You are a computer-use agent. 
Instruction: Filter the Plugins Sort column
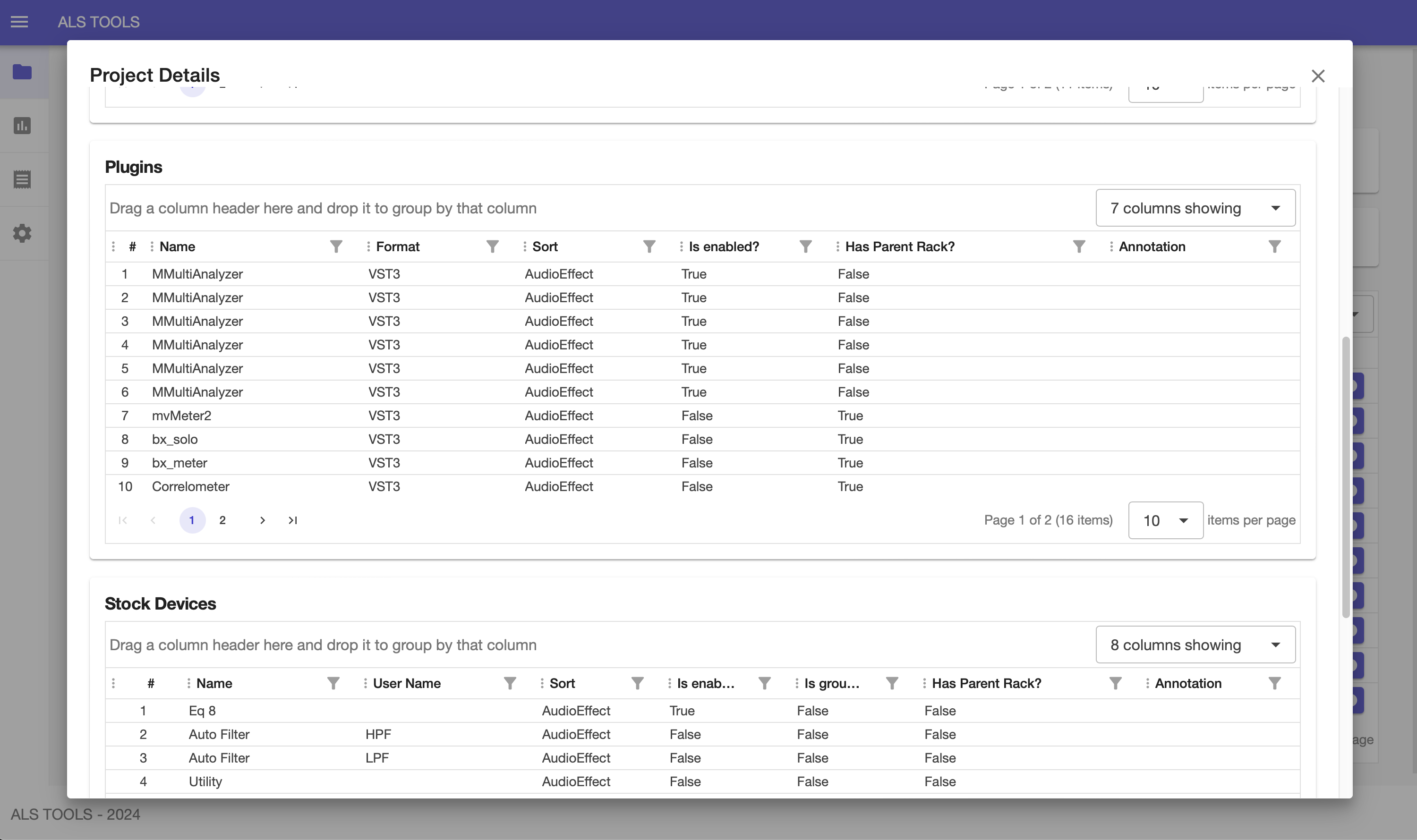click(649, 247)
